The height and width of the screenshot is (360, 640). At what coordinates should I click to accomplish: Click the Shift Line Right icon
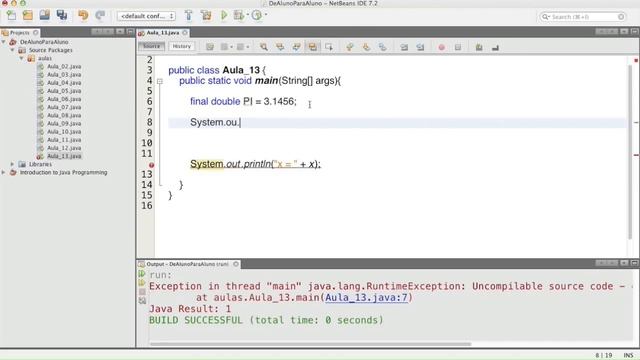click(420, 47)
